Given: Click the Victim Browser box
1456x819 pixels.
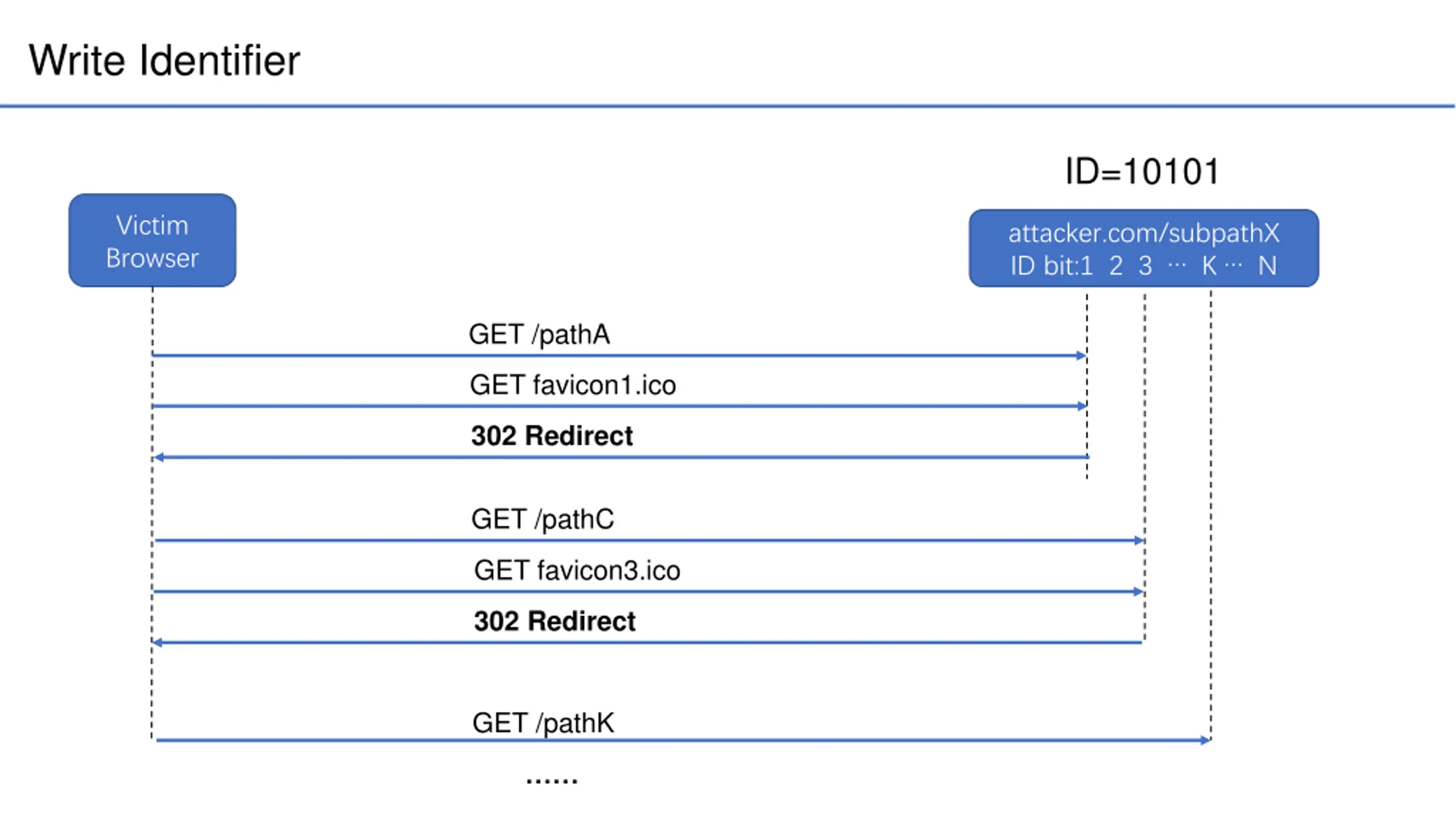Looking at the screenshot, I should pyautogui.click(x=152, y=240).
